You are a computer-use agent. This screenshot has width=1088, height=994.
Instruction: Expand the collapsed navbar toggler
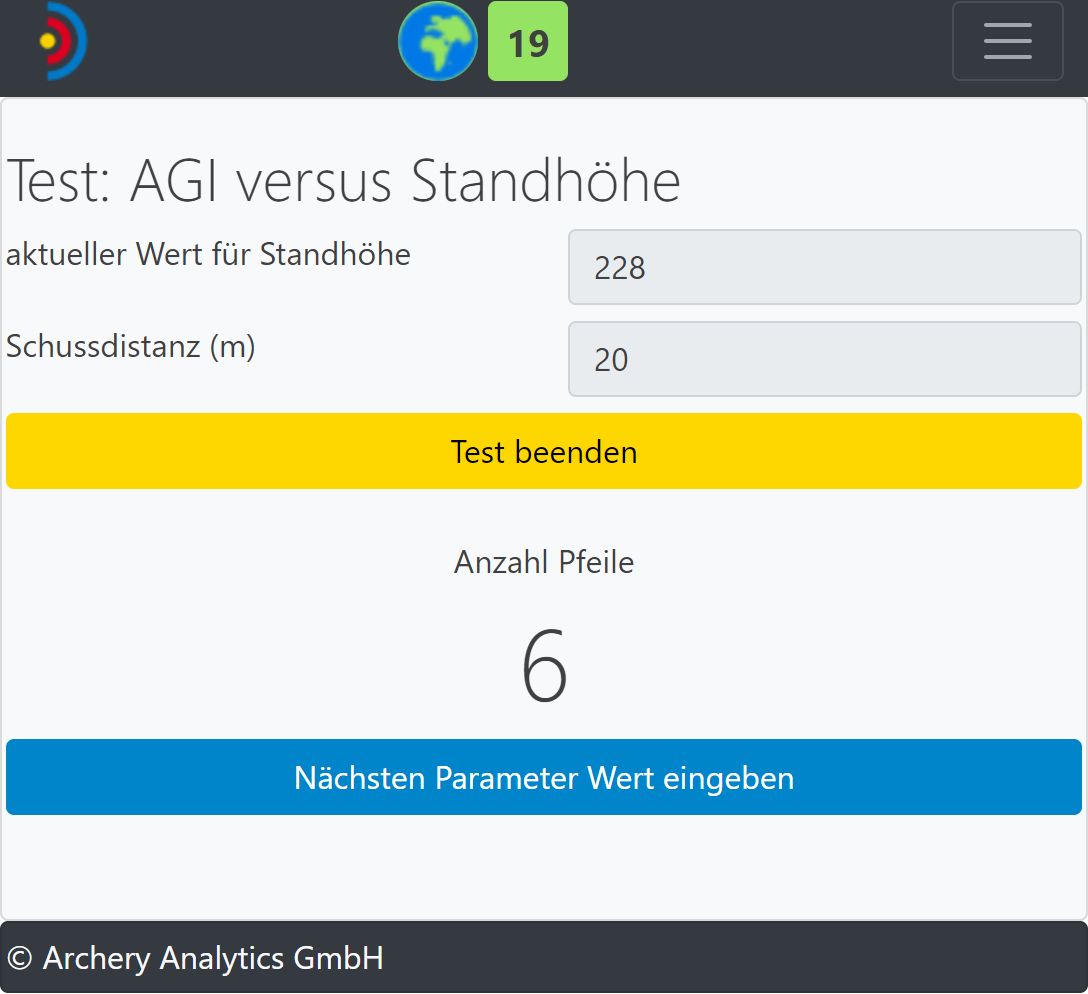tap(1007, 42)
